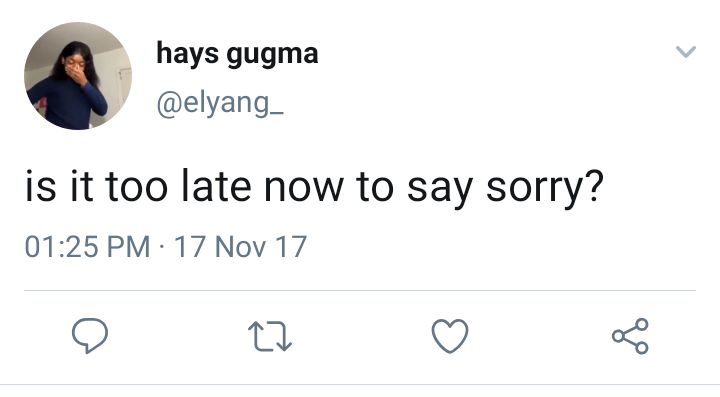Screen dimensions: 720x397
Task: Visit the hays gugma display name
Action: [237, 54]
